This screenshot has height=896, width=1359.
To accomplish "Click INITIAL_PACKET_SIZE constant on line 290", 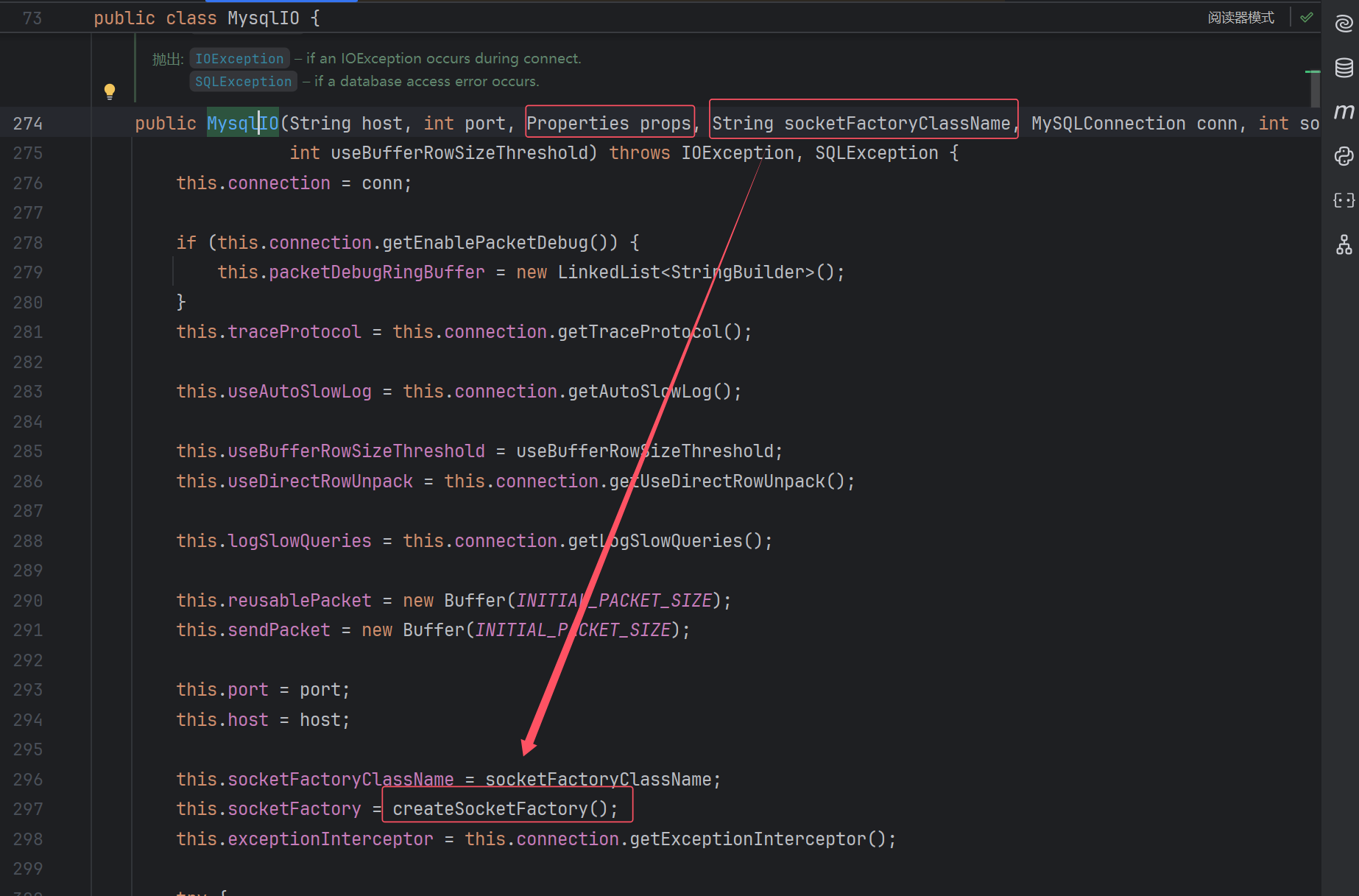I will 614,601.
